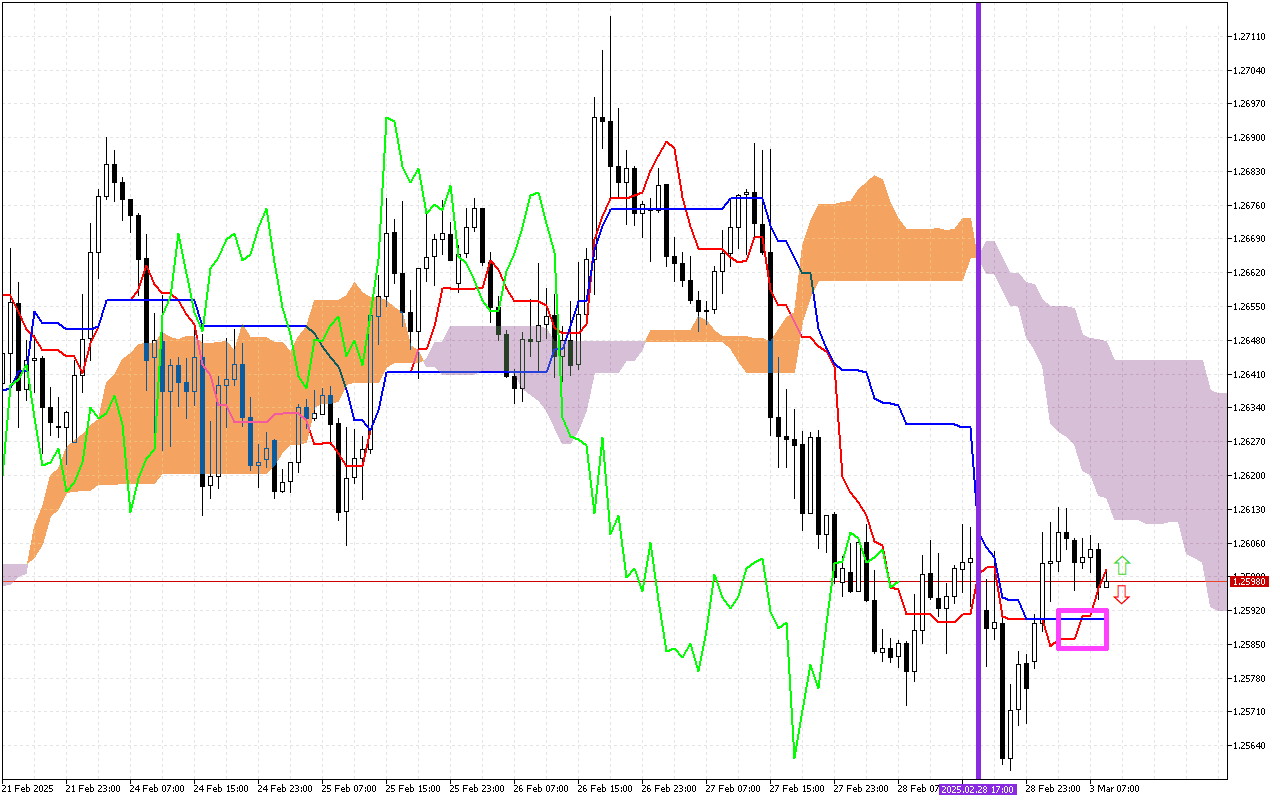Click the 24 Feb 07:00 time label
This screenshot has width=1280, height=800.
(x=155, y=789)
